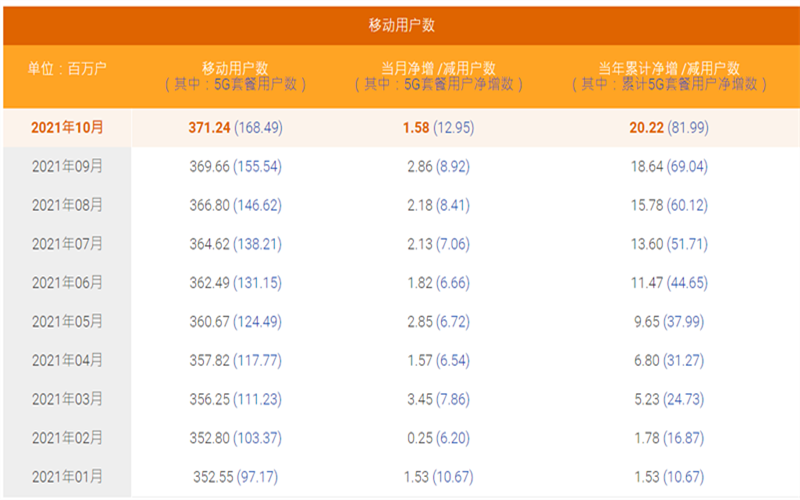Click the '362.49 (131.15)' cell
The image size is (800, 500).
click(236, 283)
